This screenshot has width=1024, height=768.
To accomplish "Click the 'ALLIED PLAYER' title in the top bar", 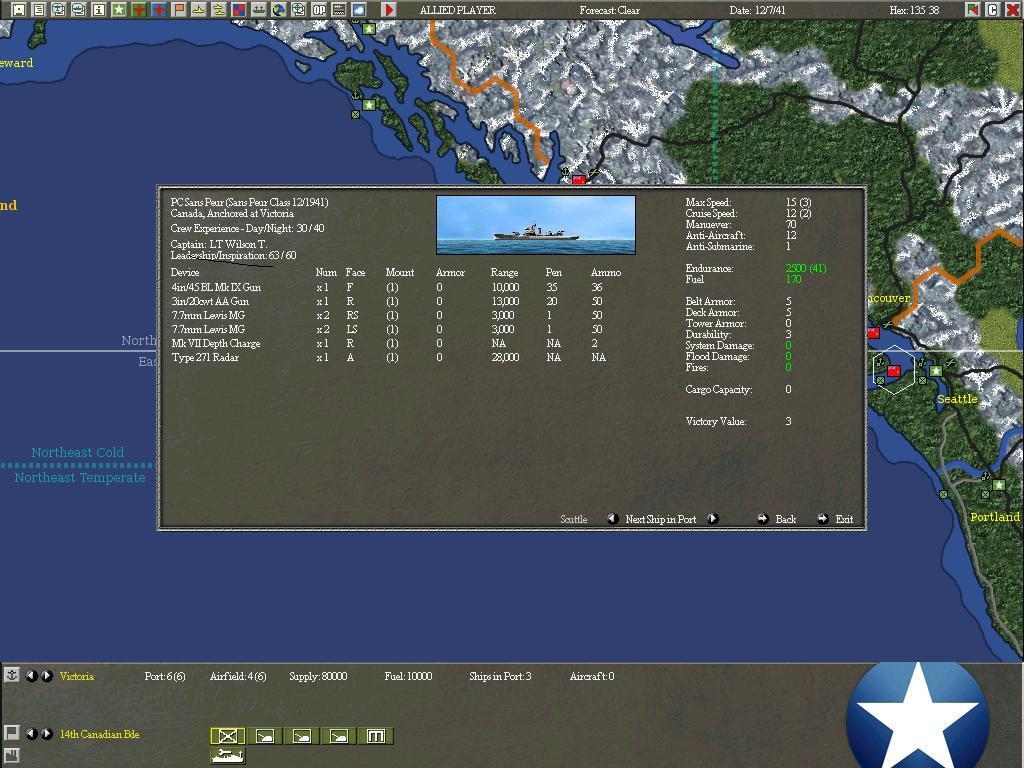I will click(458, 10).
